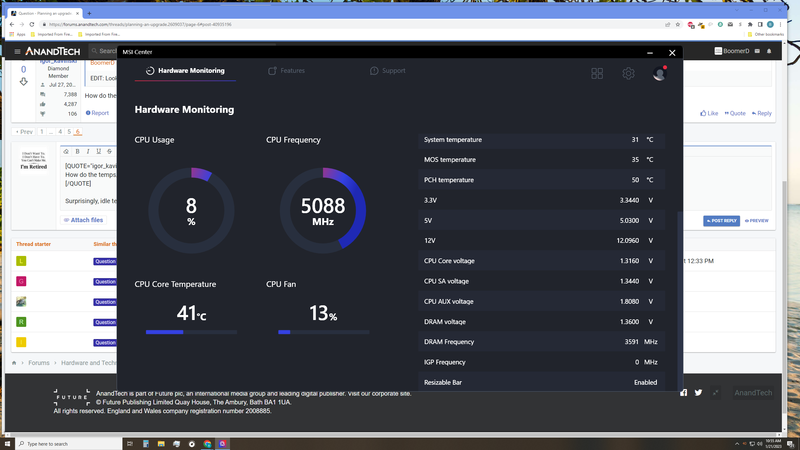Select the CPU SA voltage row
This screenshot has width=800, height=450.
(541, 281)
